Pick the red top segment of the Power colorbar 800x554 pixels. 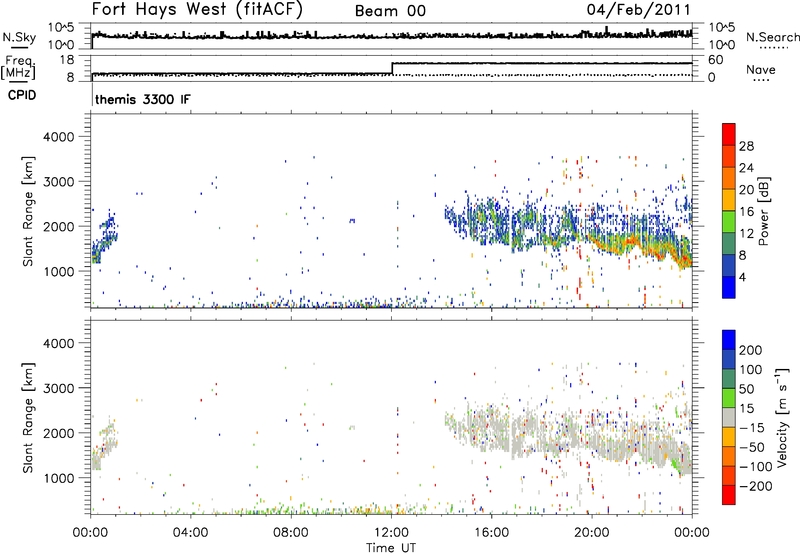tap(729, 134)
